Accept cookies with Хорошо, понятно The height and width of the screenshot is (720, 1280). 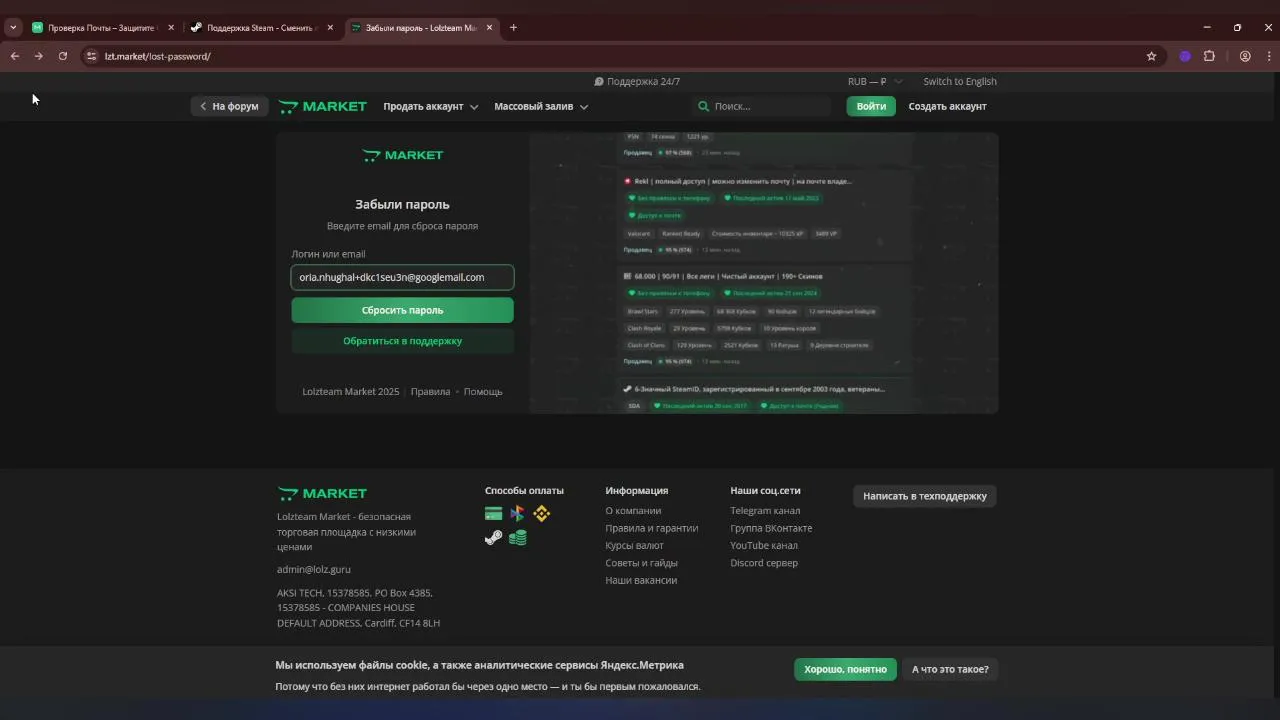[845, 669]
